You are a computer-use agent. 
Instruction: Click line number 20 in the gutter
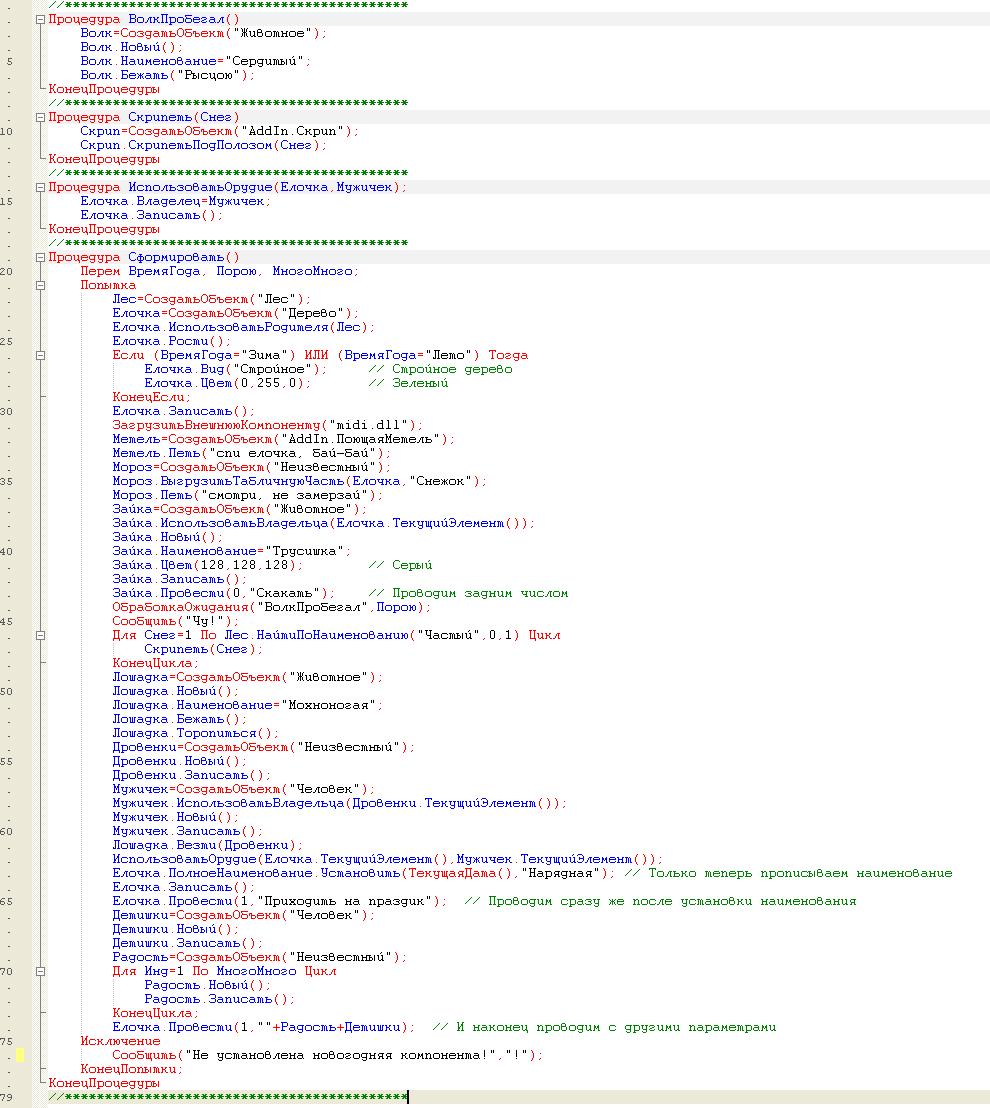point(8,271)
